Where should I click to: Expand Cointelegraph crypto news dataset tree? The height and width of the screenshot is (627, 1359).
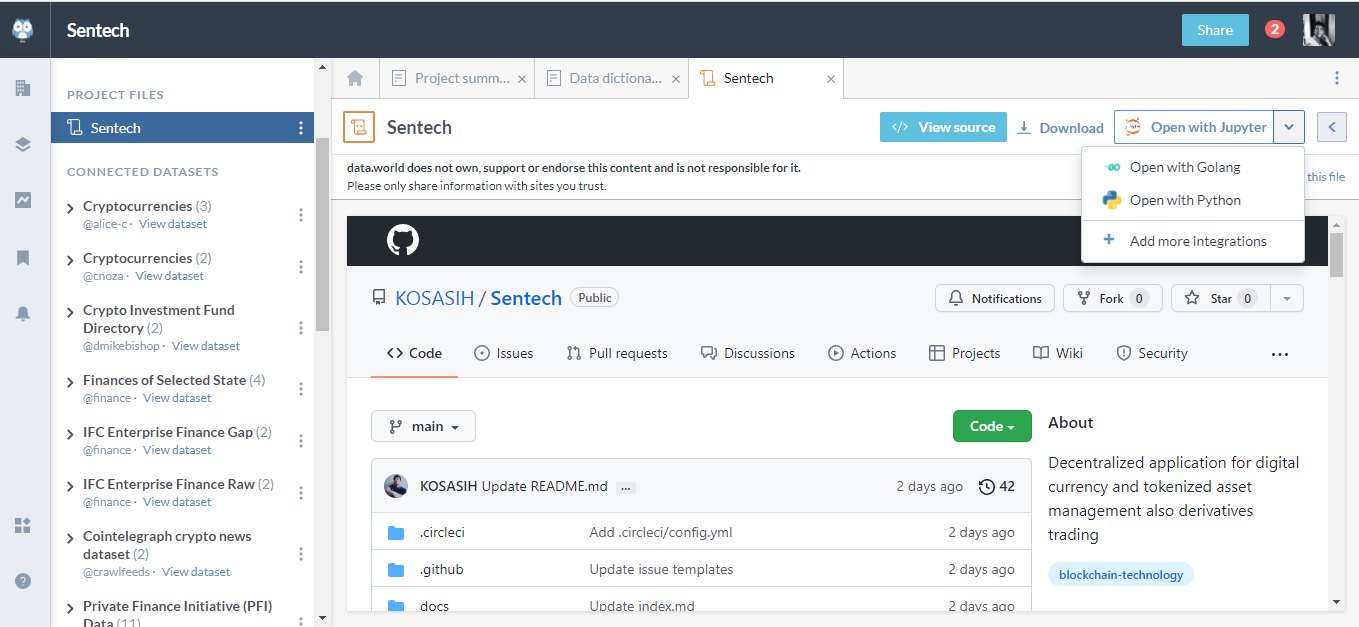pos(71,538)
